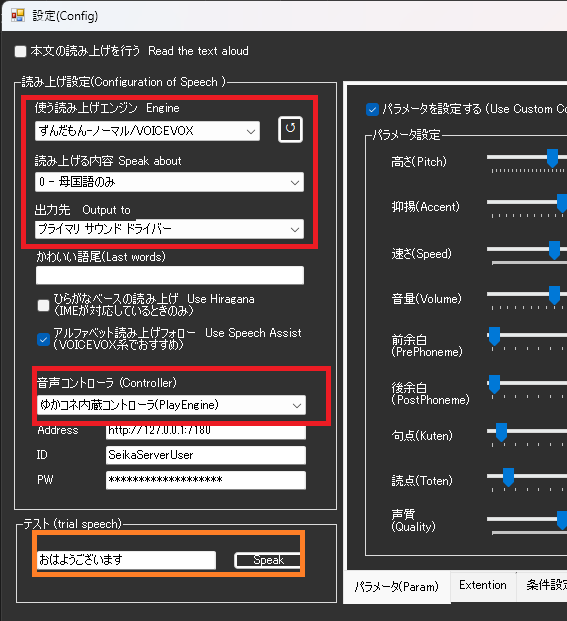Click the Pitch slider handle

tap(552, 158)
